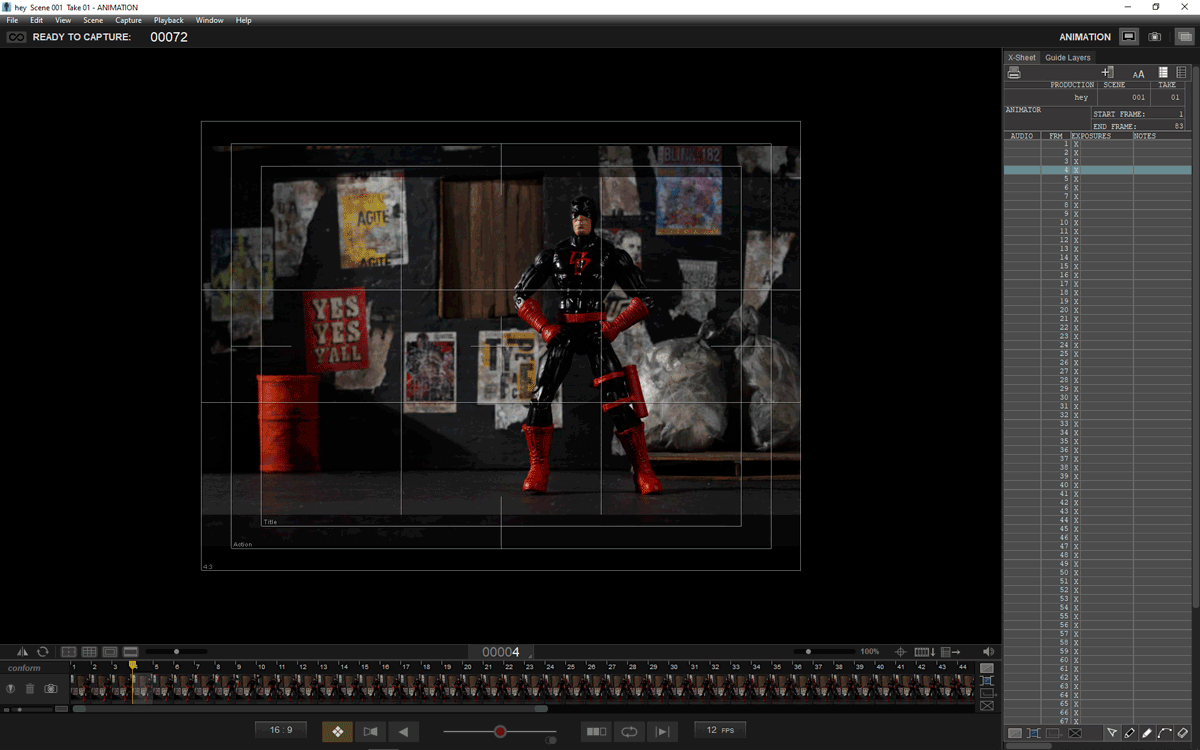Open the 16:9 aspect ratio selector
The height and width of the screenshot is (750, 1200).
tap(281, 730)
